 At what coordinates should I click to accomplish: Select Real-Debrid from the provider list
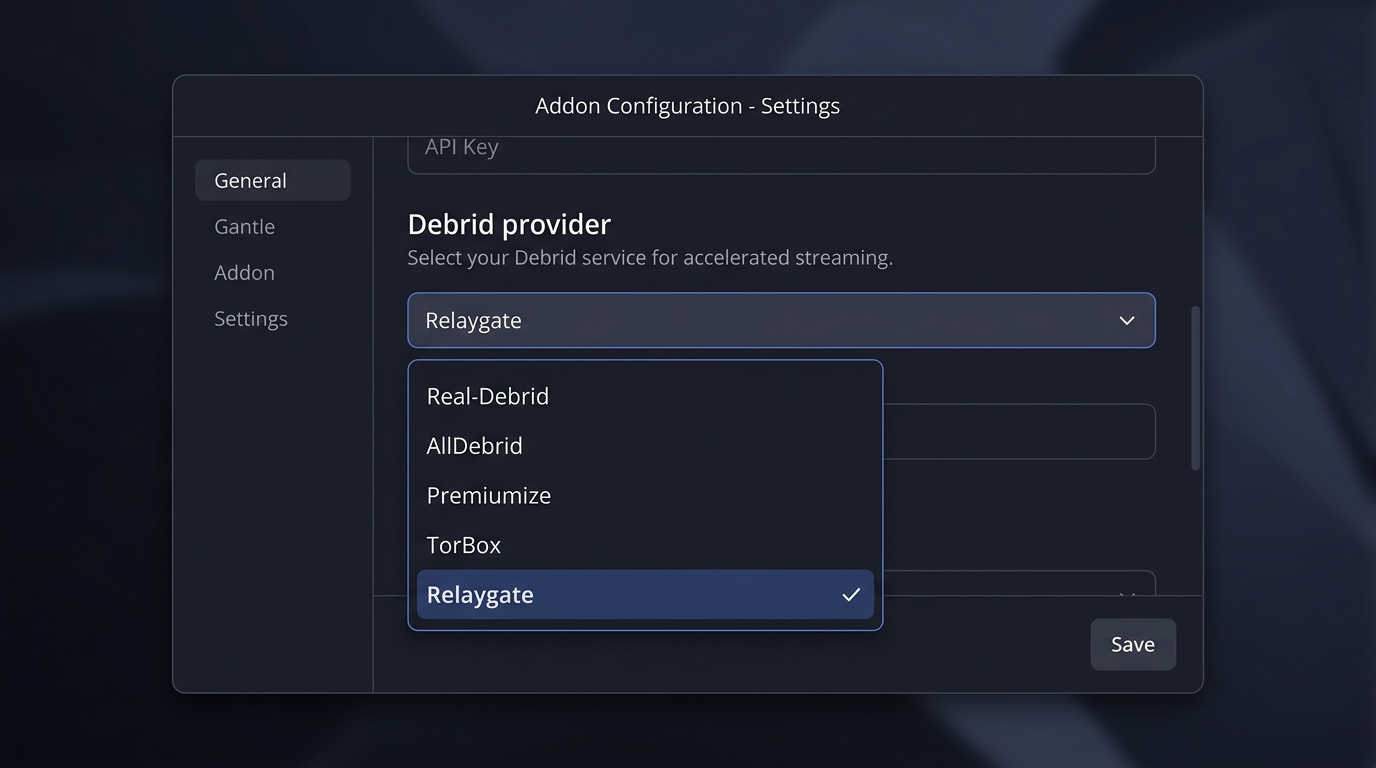pyautogui.click(x=645, y=396)
